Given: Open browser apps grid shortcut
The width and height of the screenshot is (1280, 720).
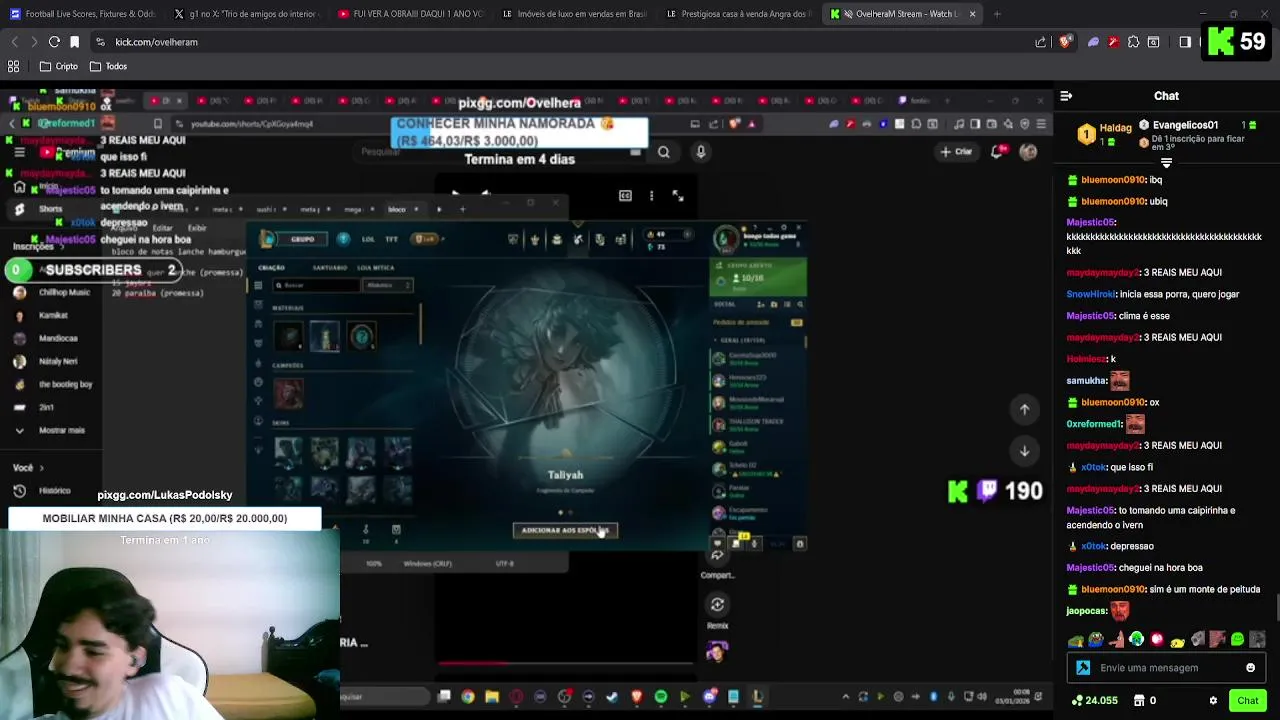Looking at the screenshot, I should tap(14, 66).
